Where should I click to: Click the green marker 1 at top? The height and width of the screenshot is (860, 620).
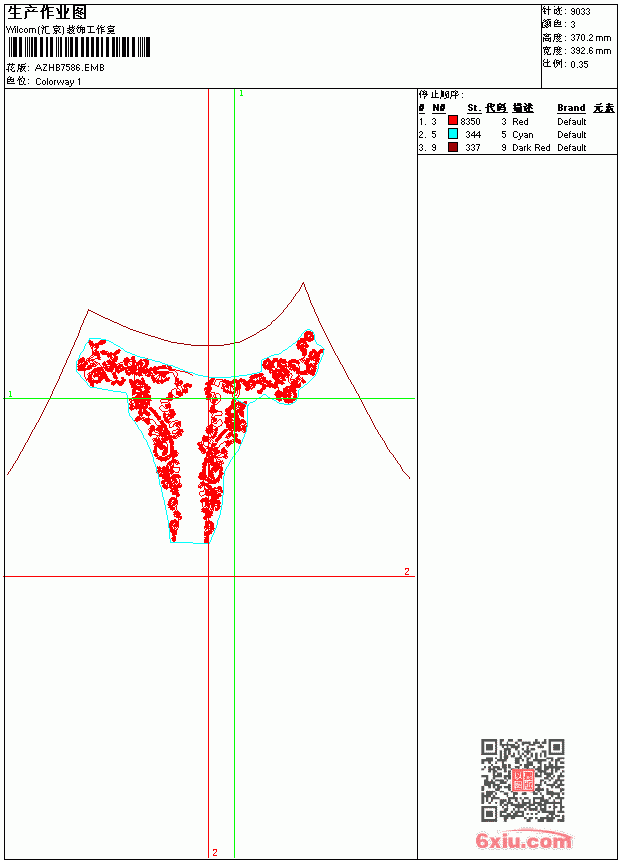(241, 94)
